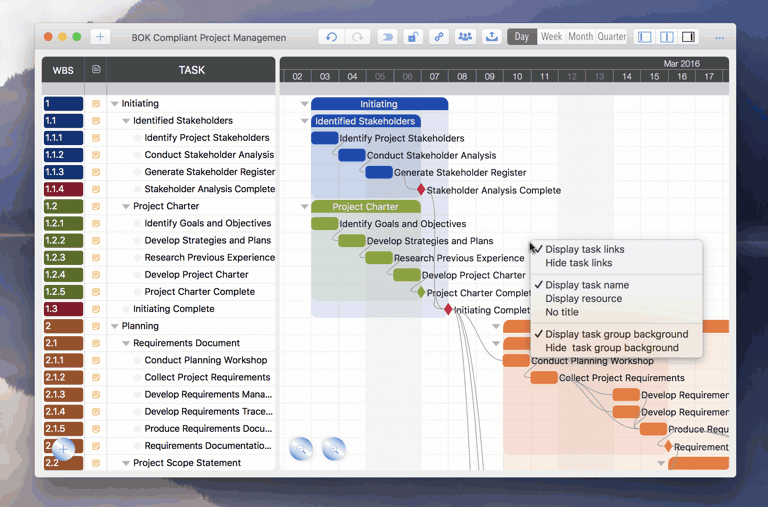768x507 pixels.
Task: Switch timeline to Quarter view
Action: pyautogui.click(x=612, y=37)
